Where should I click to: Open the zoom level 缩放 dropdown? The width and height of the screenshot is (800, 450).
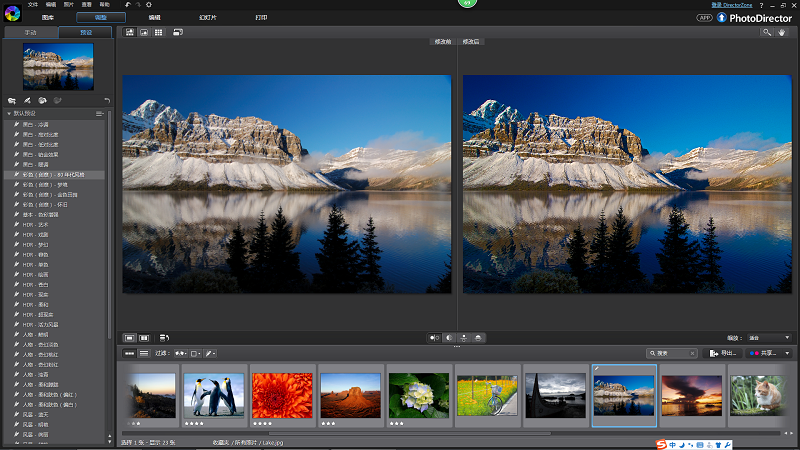(x=770, y=337)
